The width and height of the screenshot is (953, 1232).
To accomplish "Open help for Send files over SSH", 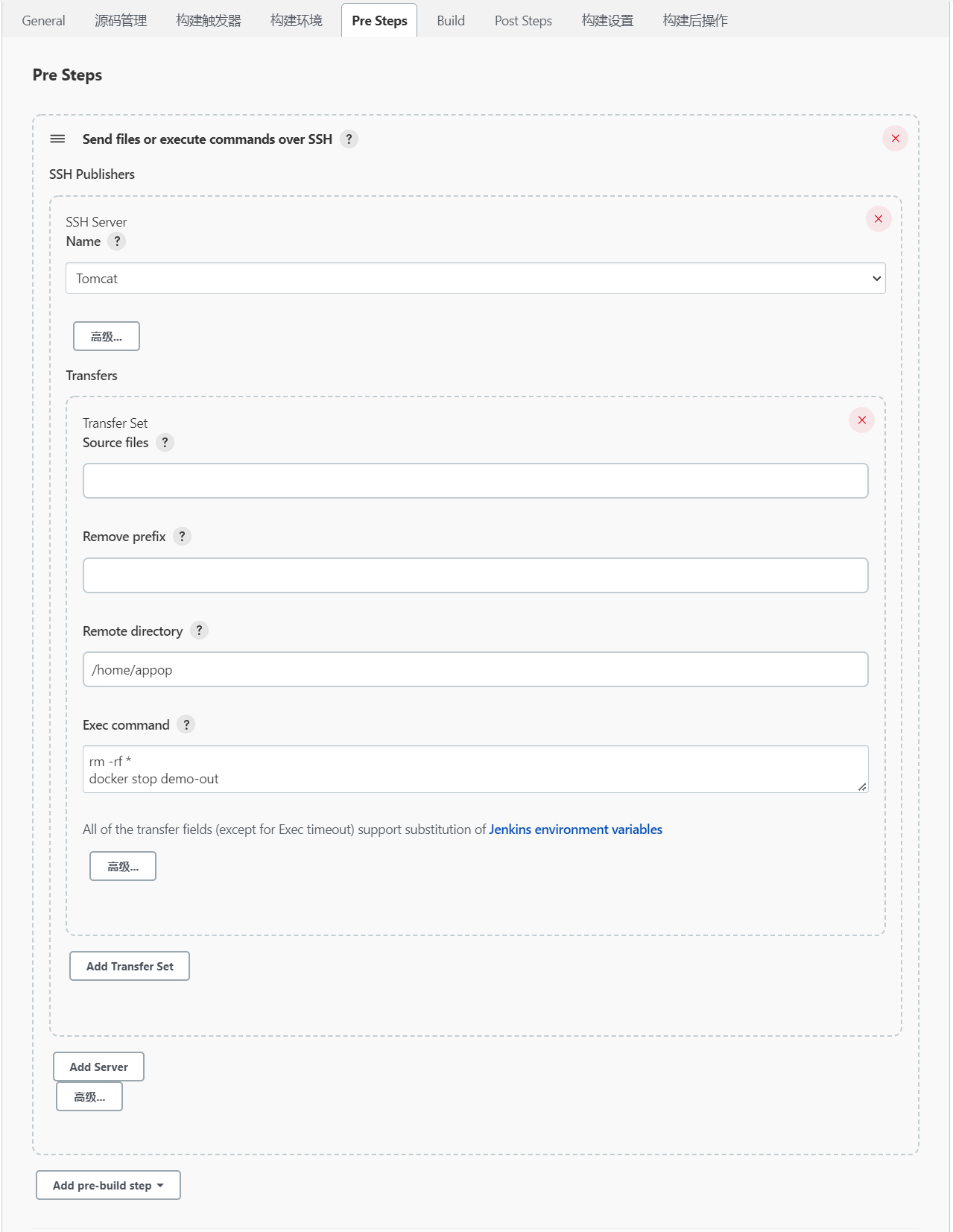I will (349, 139).
